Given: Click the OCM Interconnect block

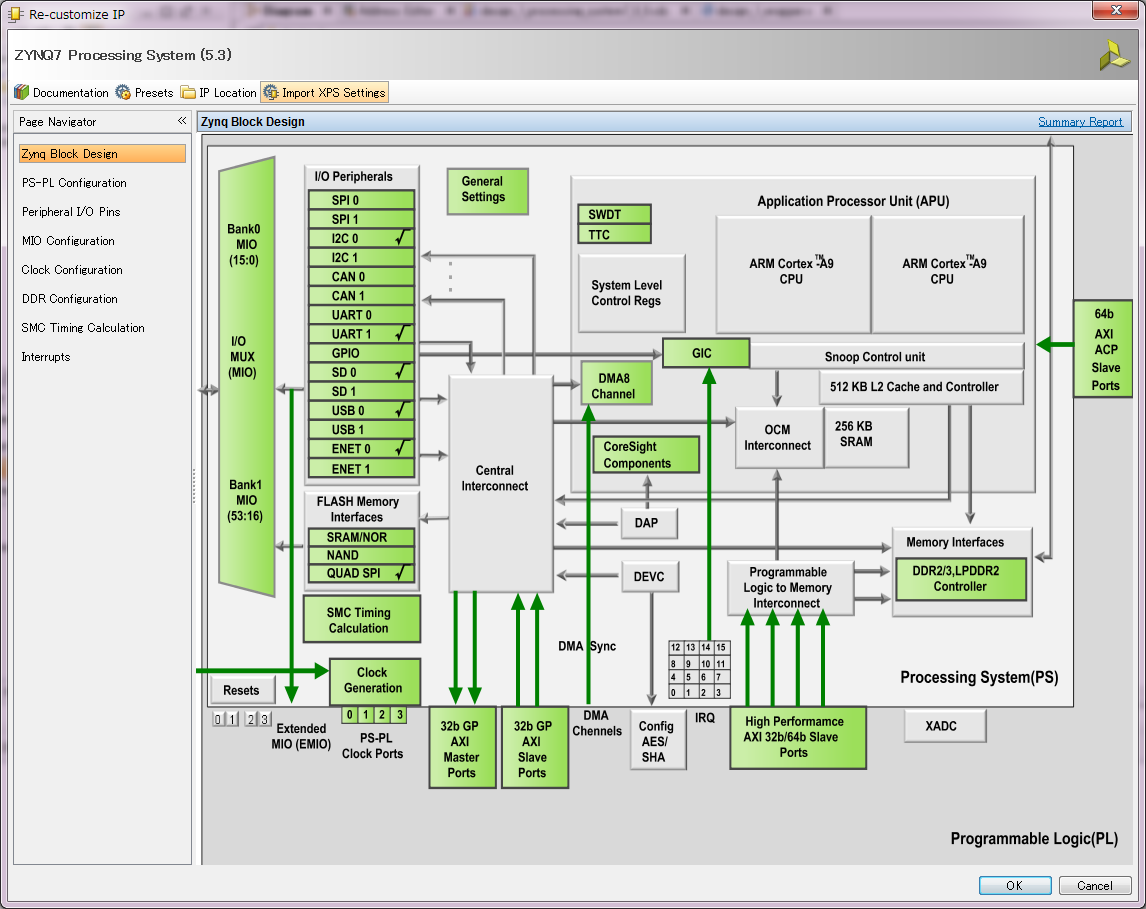Looking at the screenshot, I should 779,437.
